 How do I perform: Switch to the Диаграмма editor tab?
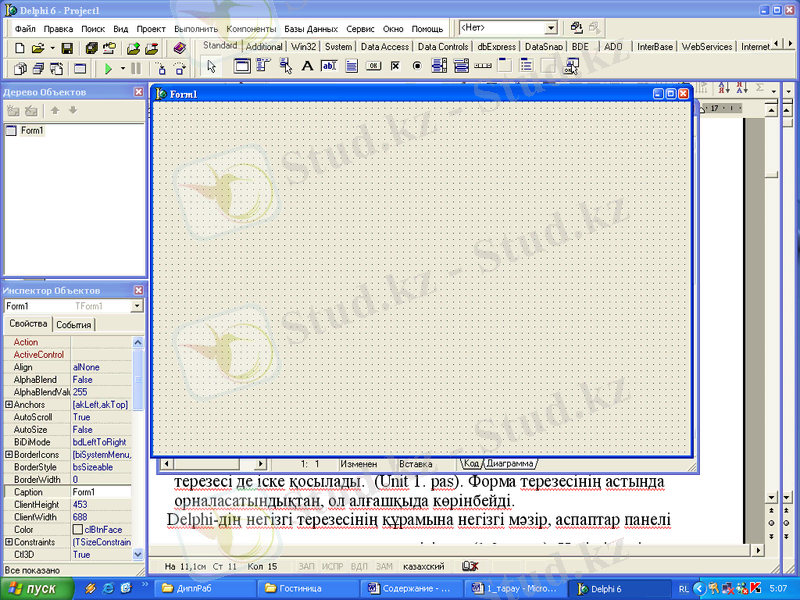pos(509,463)
